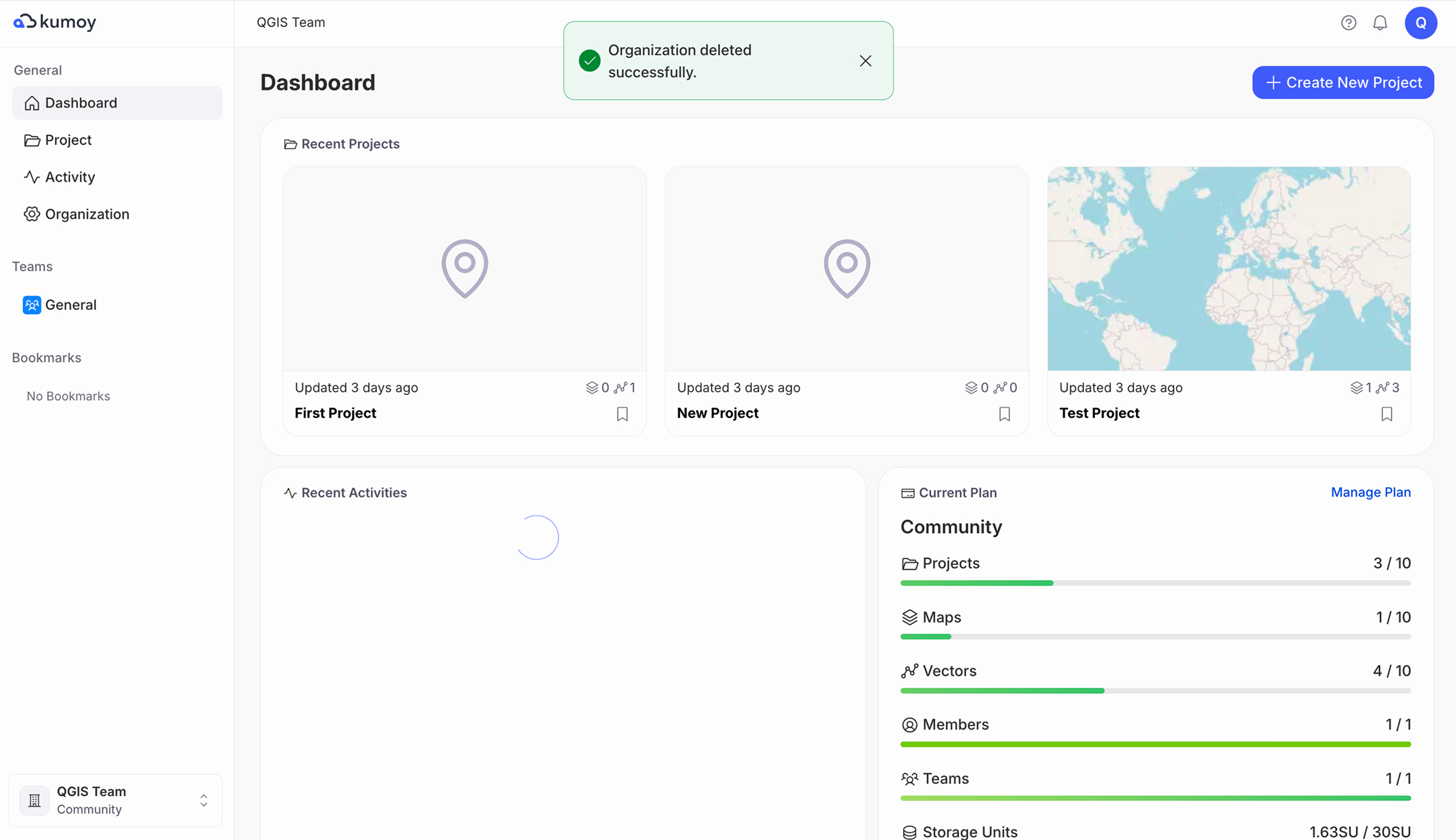Image resolution: width=1456 pixels, height=840 pixels.
Task: Click the help question mark icon
Action: tap(1348, 23)
